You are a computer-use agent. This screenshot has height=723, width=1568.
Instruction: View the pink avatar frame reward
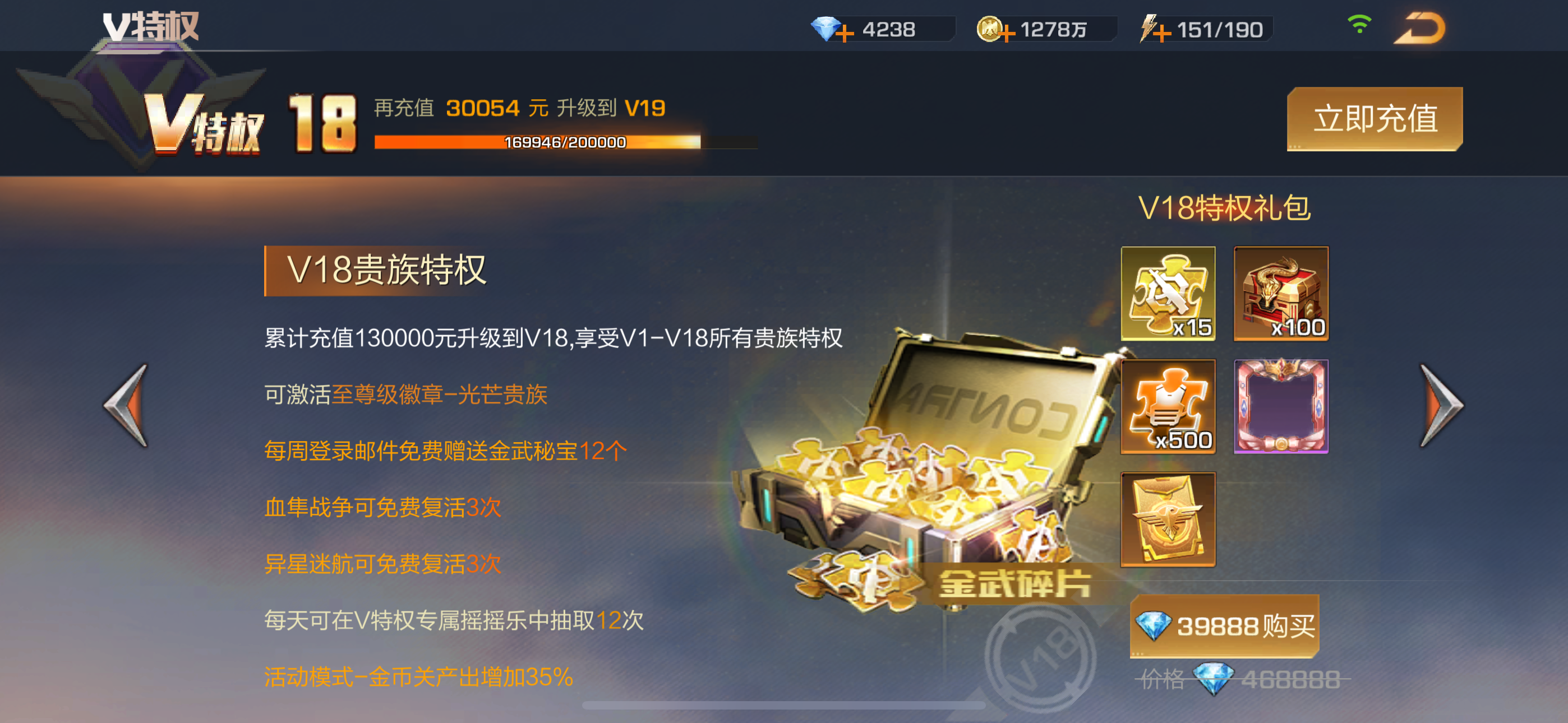click(1281, 406)
